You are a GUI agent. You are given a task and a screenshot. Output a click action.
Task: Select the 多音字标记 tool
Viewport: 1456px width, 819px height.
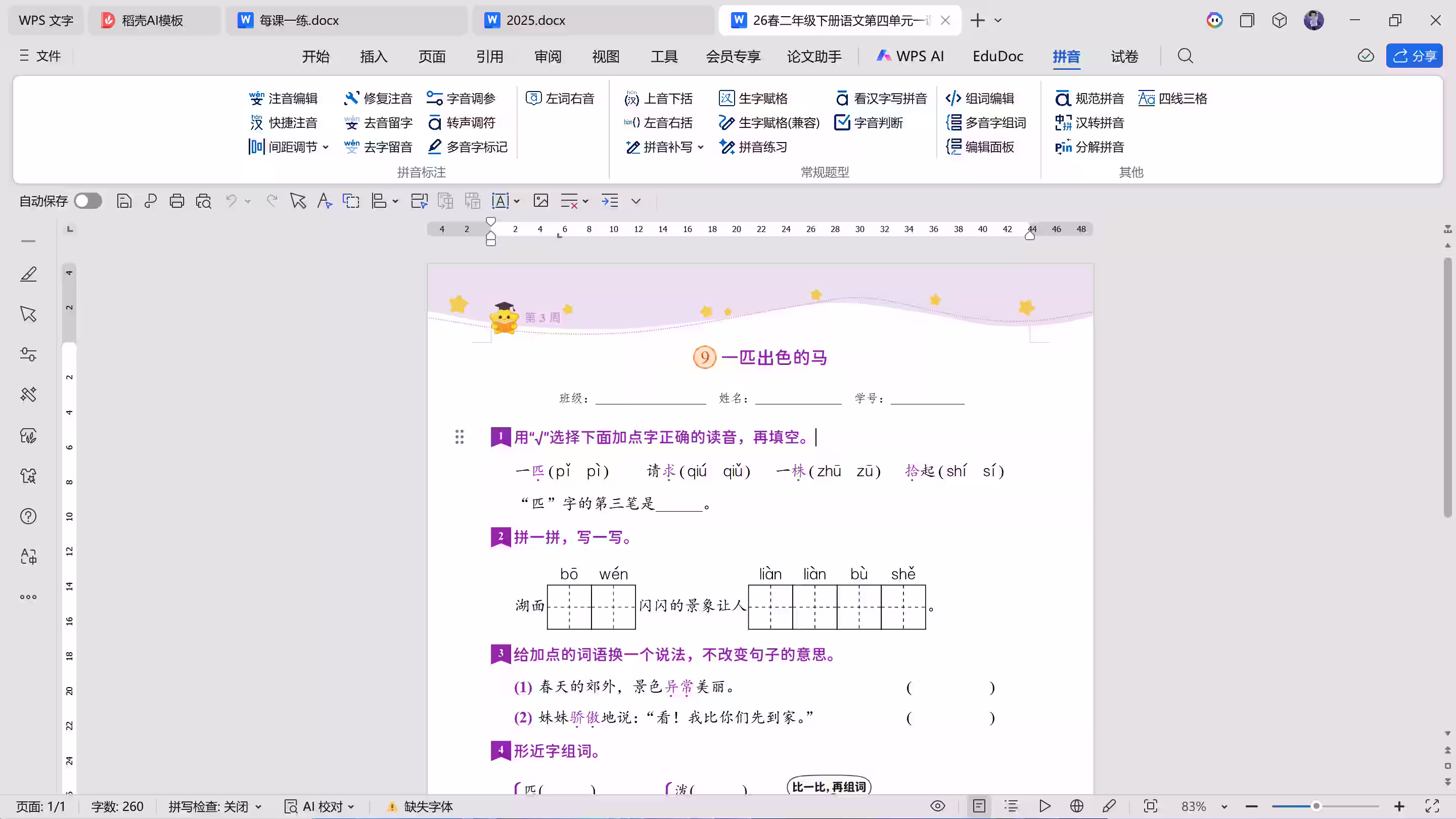[468, 147]
